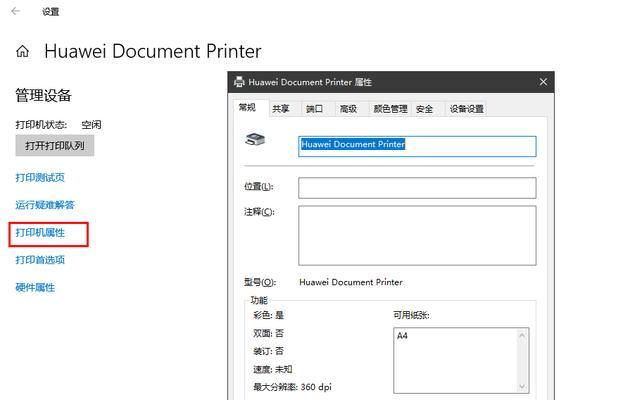
Task: Open the 硬件属性 link
Action: click(x=35, y=287)
